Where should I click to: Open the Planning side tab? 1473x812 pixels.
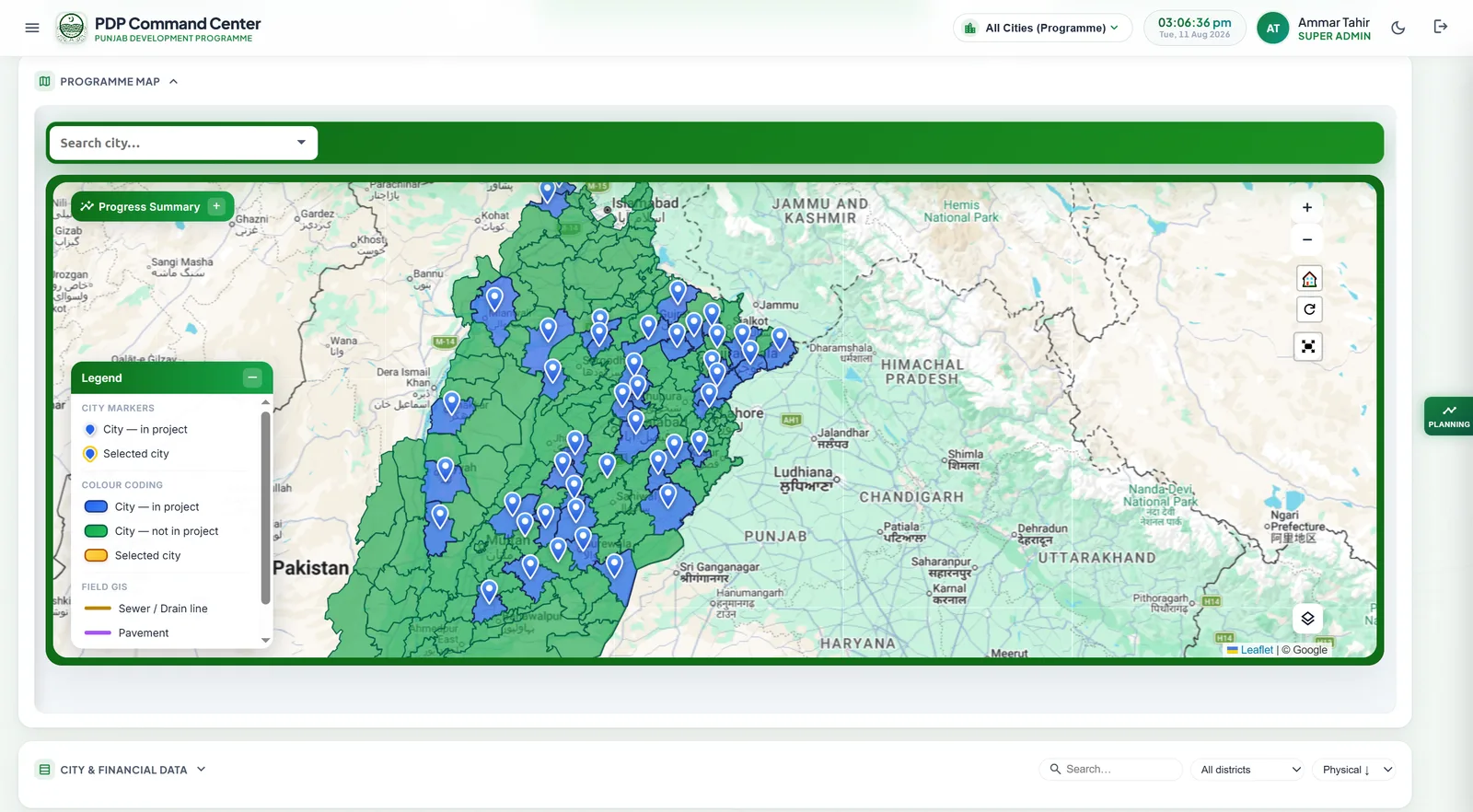tap(1449, 416)
